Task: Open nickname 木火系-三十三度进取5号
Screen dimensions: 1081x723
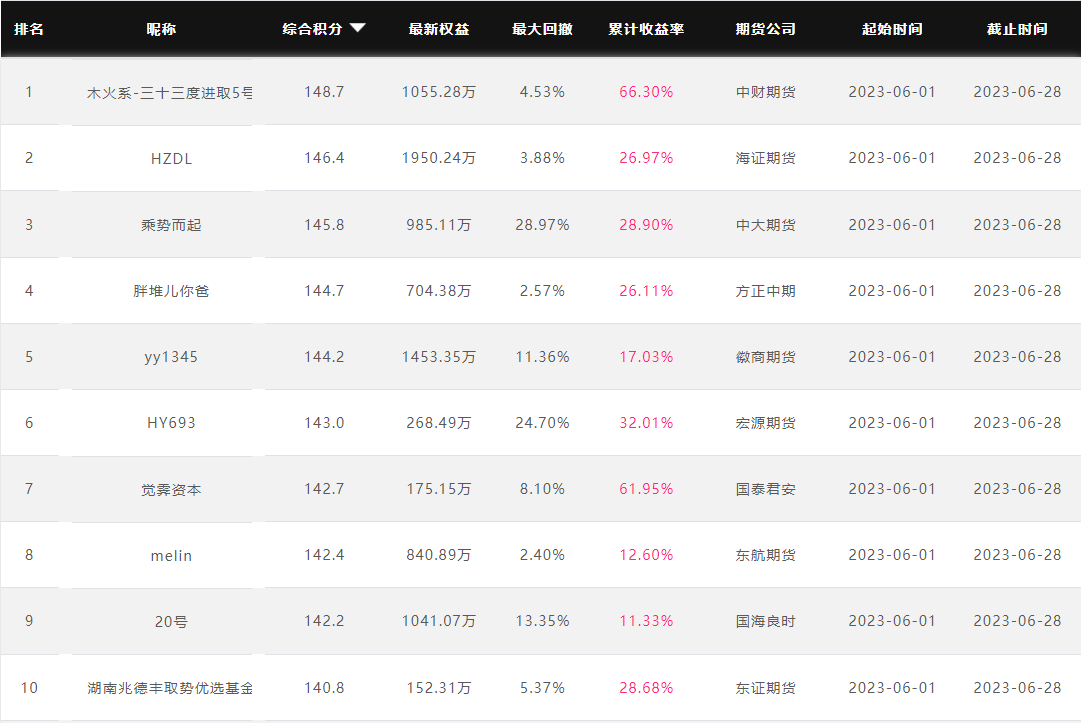Action: 170,92
